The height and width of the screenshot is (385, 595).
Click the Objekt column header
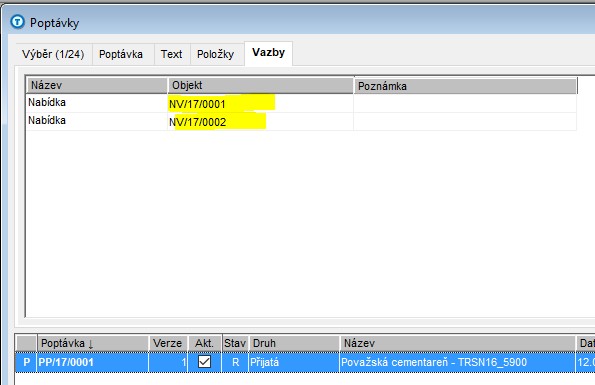pyautogui.click(x=261, y=85)
